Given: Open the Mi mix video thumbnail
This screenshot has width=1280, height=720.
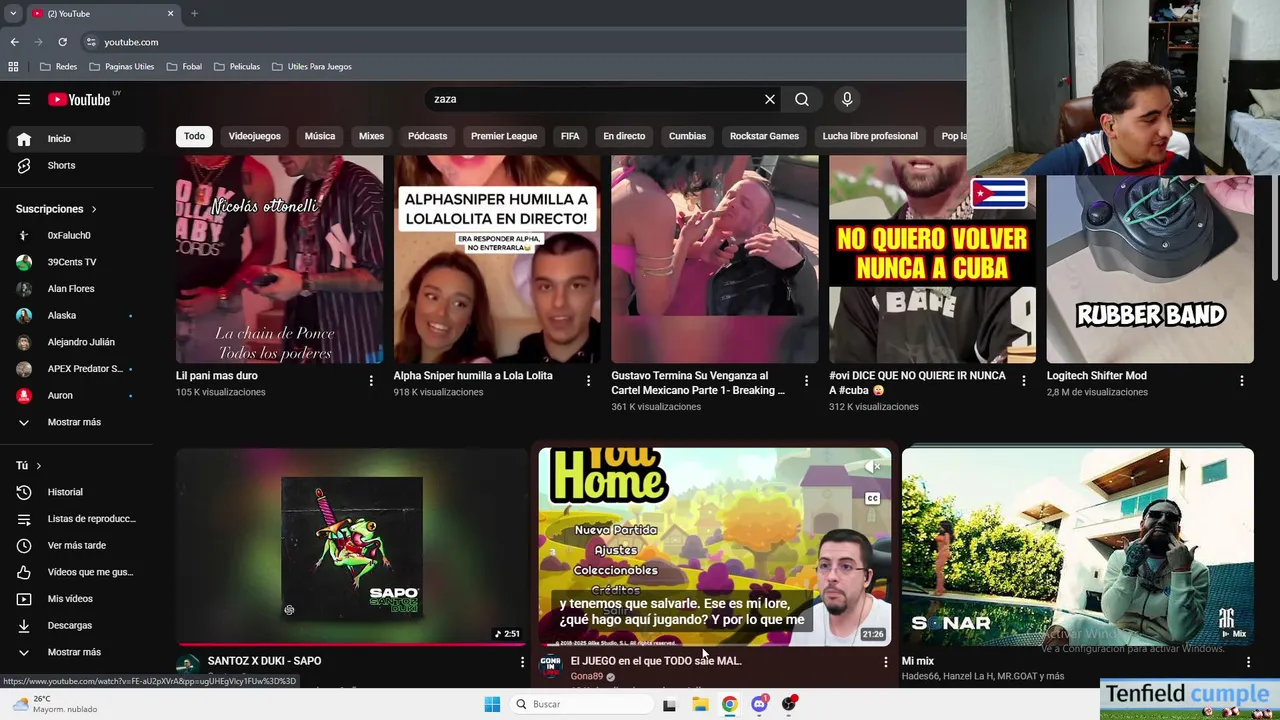Looking at the screenshot, I should click(1077, 546).
